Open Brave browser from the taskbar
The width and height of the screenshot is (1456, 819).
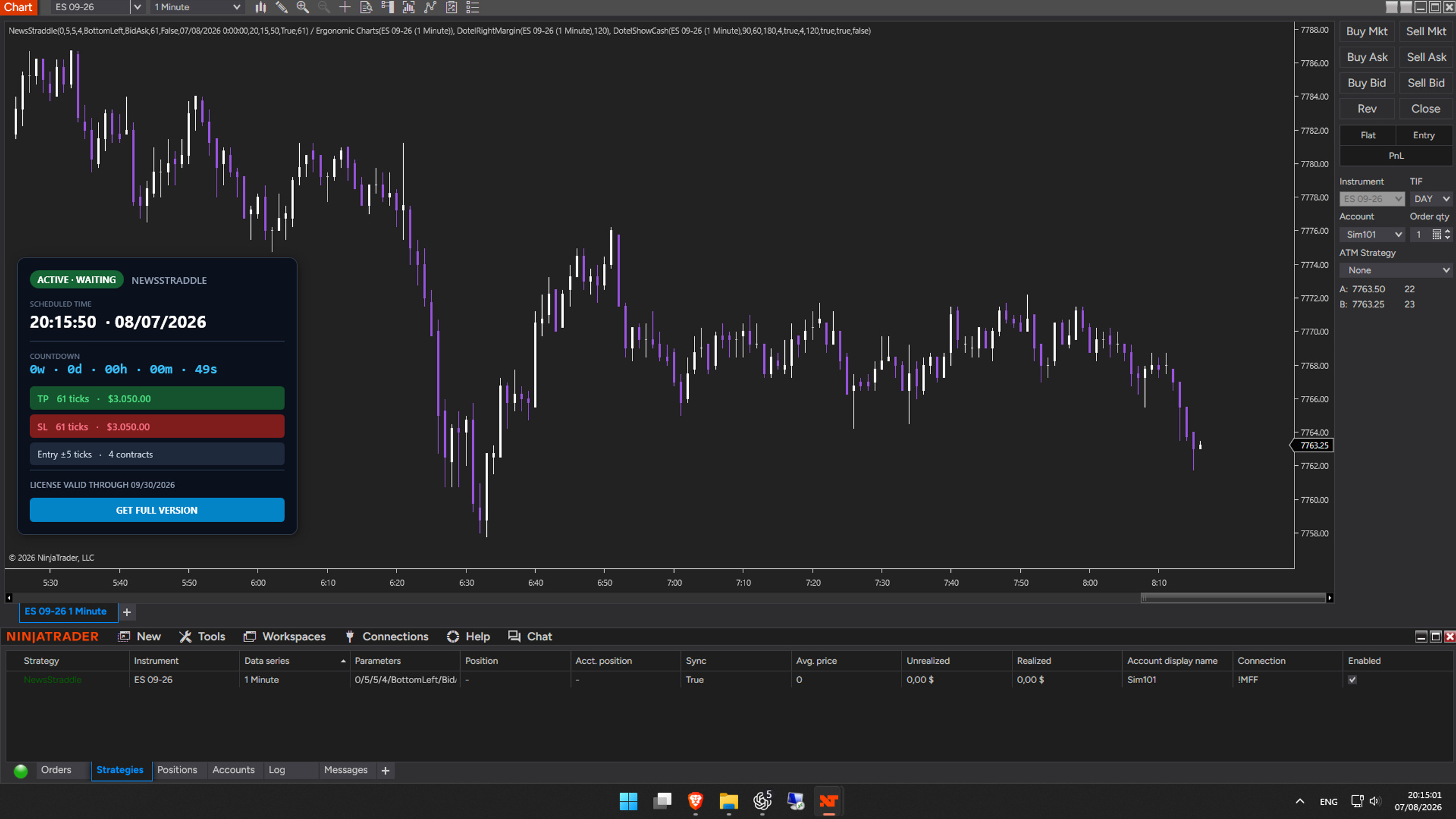pyautogui.click(x=695, y=801)
